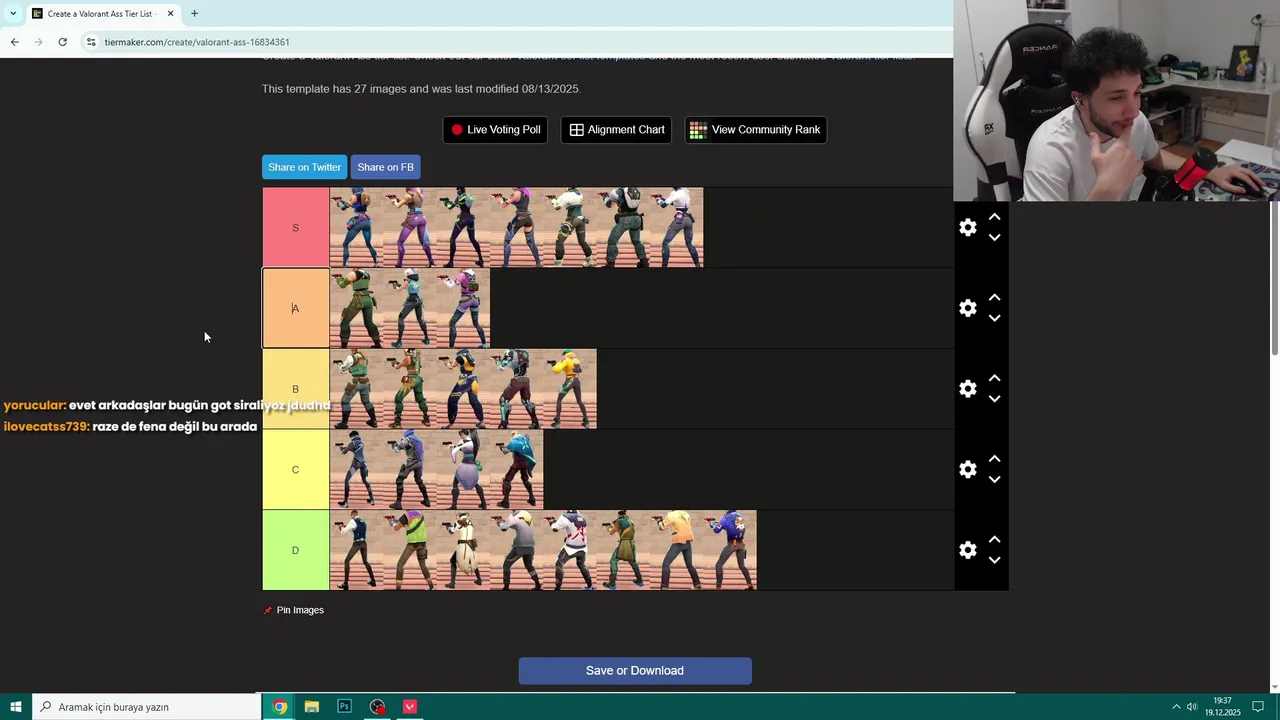1280x720 pixels.
Task: Move the C tier row up
Action: pyautogui.click(x=994, y=459)
